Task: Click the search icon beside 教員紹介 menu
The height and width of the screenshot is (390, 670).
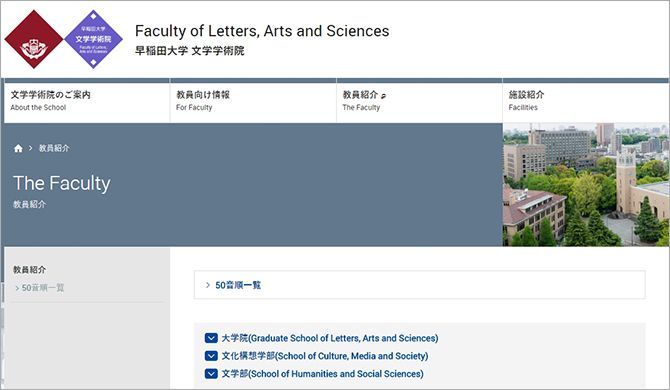Action: point(383,96)
